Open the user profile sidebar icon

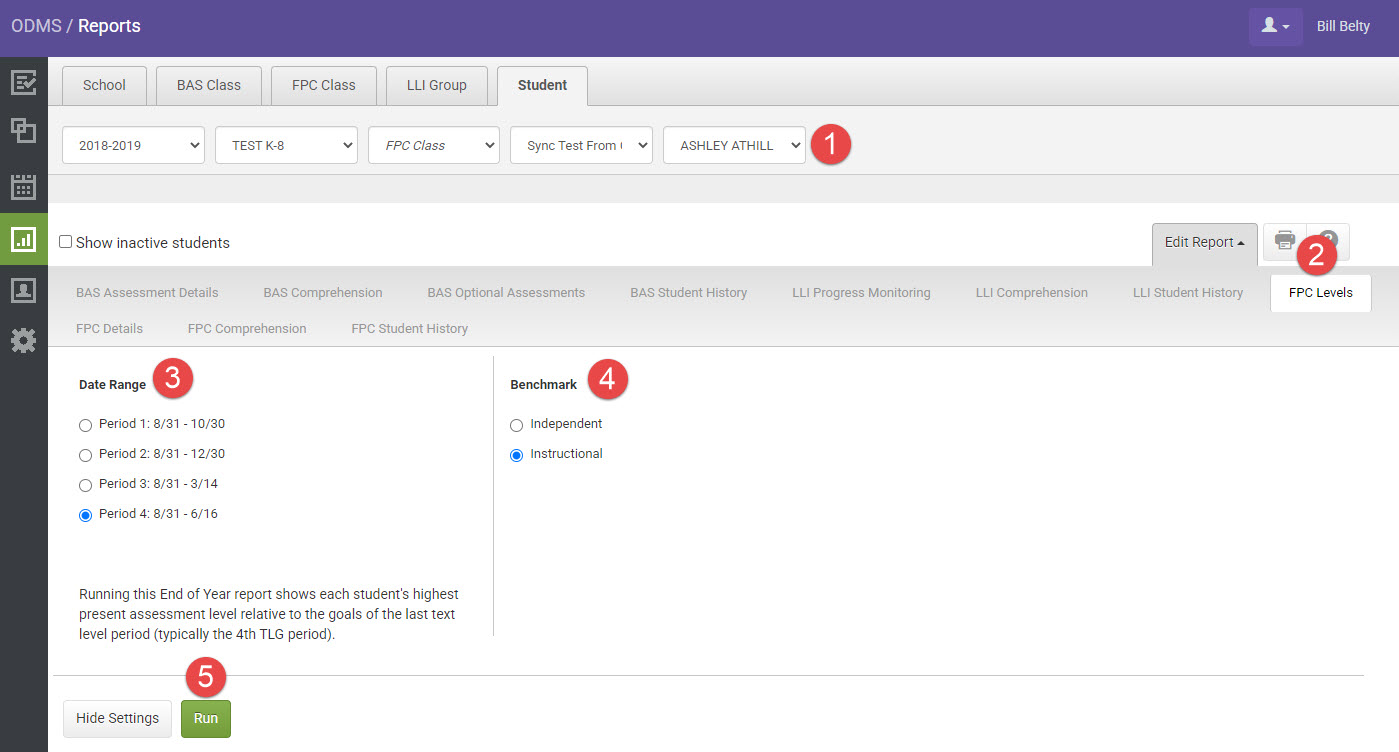click(23, 290)
